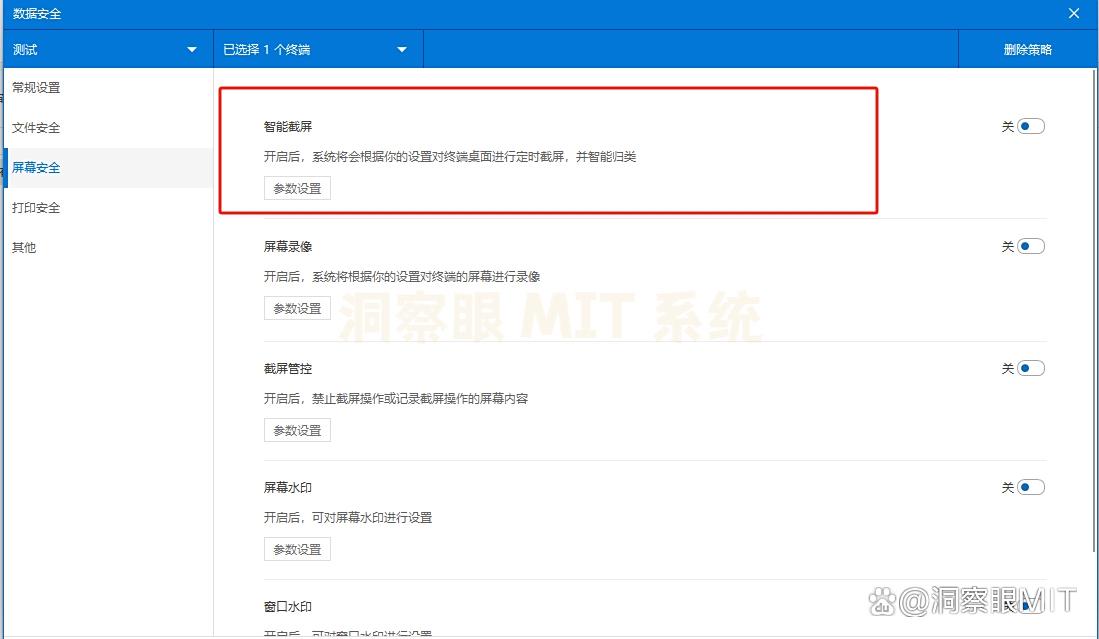Switch to 文件安全 section
Image resolution: width=1099 pixels, height=639 pixels.
108,128
